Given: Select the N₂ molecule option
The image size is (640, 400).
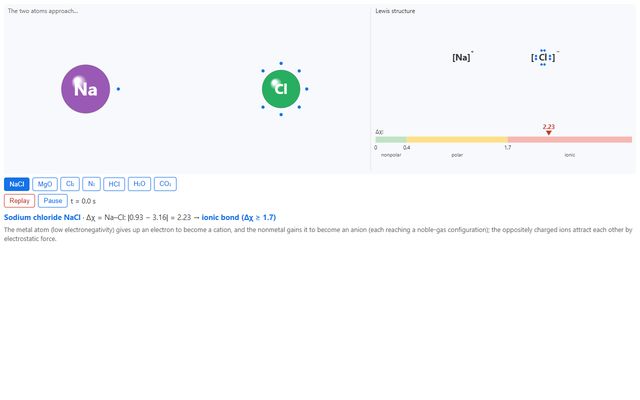Looking at the screenshot, I should coord(91,184).
